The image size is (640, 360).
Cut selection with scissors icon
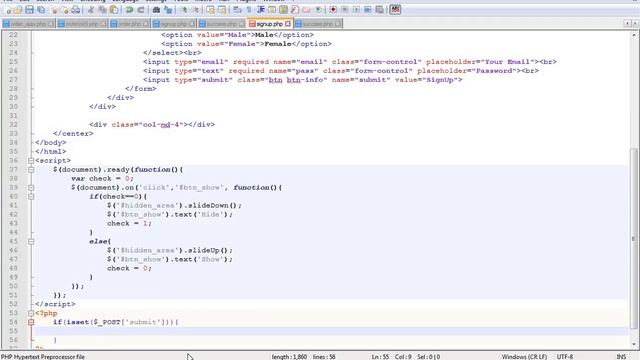[x=91, y=10]
